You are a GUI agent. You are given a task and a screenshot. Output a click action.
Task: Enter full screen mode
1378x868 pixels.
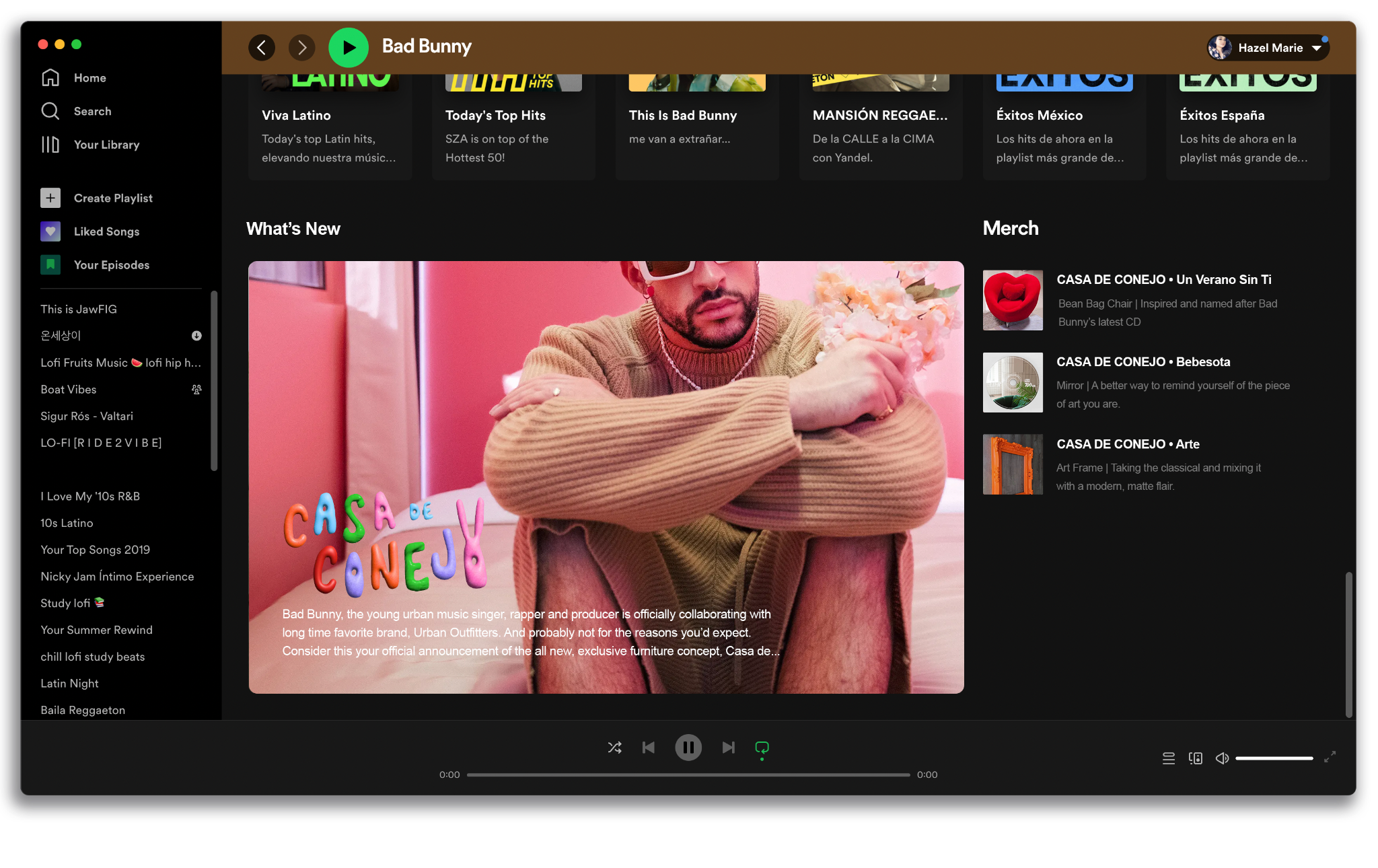(1330, 757)
